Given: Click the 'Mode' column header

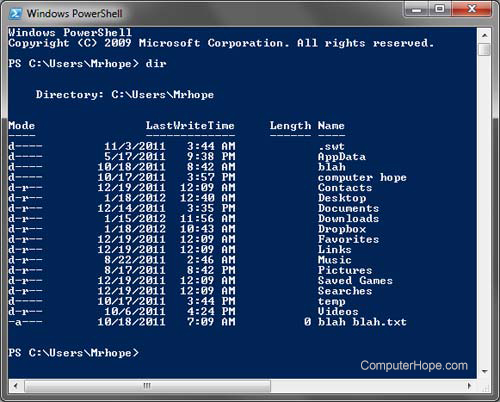Looking at the screenshot, I should pyautogui.click(x=22, y=126).
